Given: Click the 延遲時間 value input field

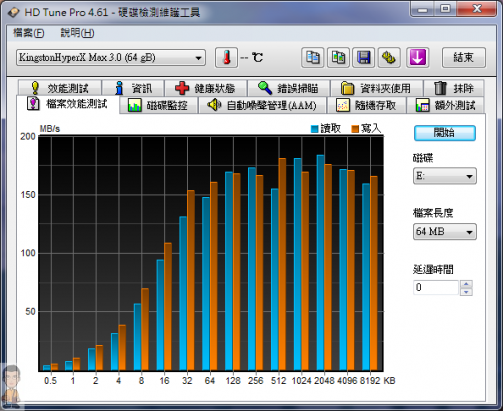Looking at the screenshot, I should point(436,287).
